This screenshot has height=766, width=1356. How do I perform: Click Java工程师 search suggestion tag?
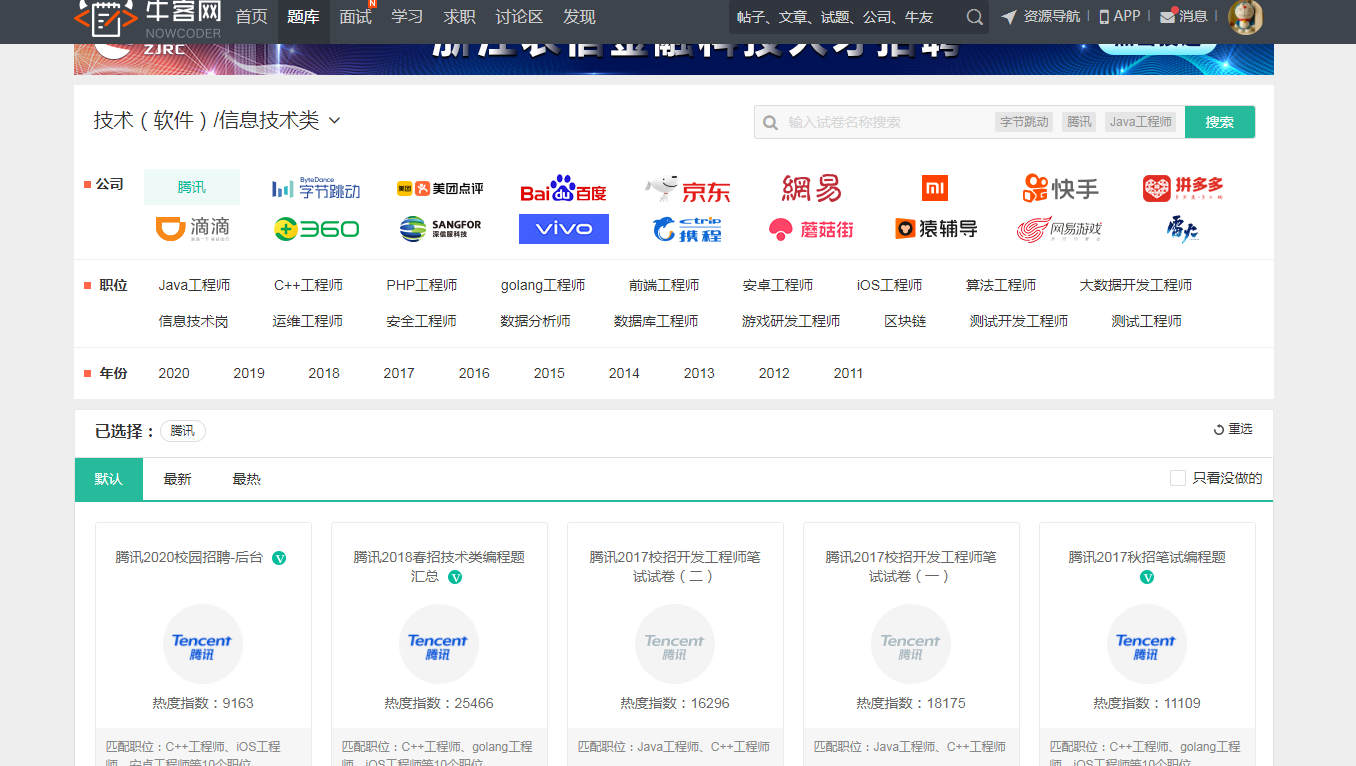click(1141, 122)
